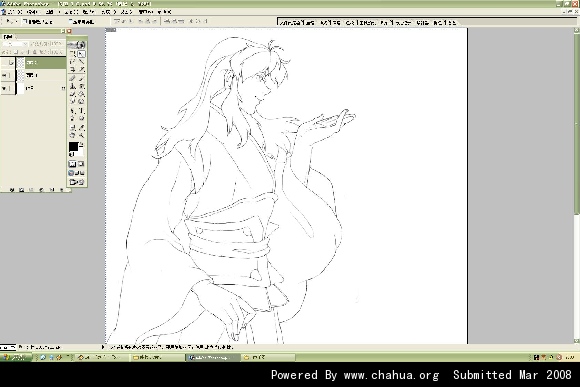Select the History Brush tool
Viewport: 580px width, 387px height.
81,86
